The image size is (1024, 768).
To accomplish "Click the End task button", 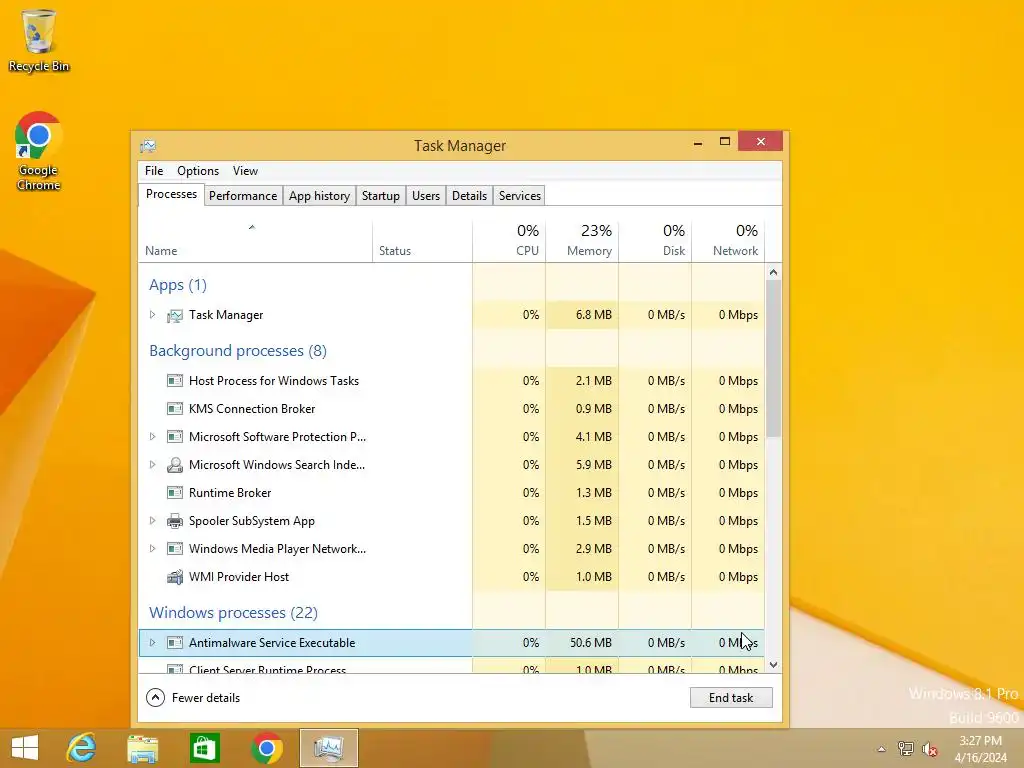I will [731, 698].
